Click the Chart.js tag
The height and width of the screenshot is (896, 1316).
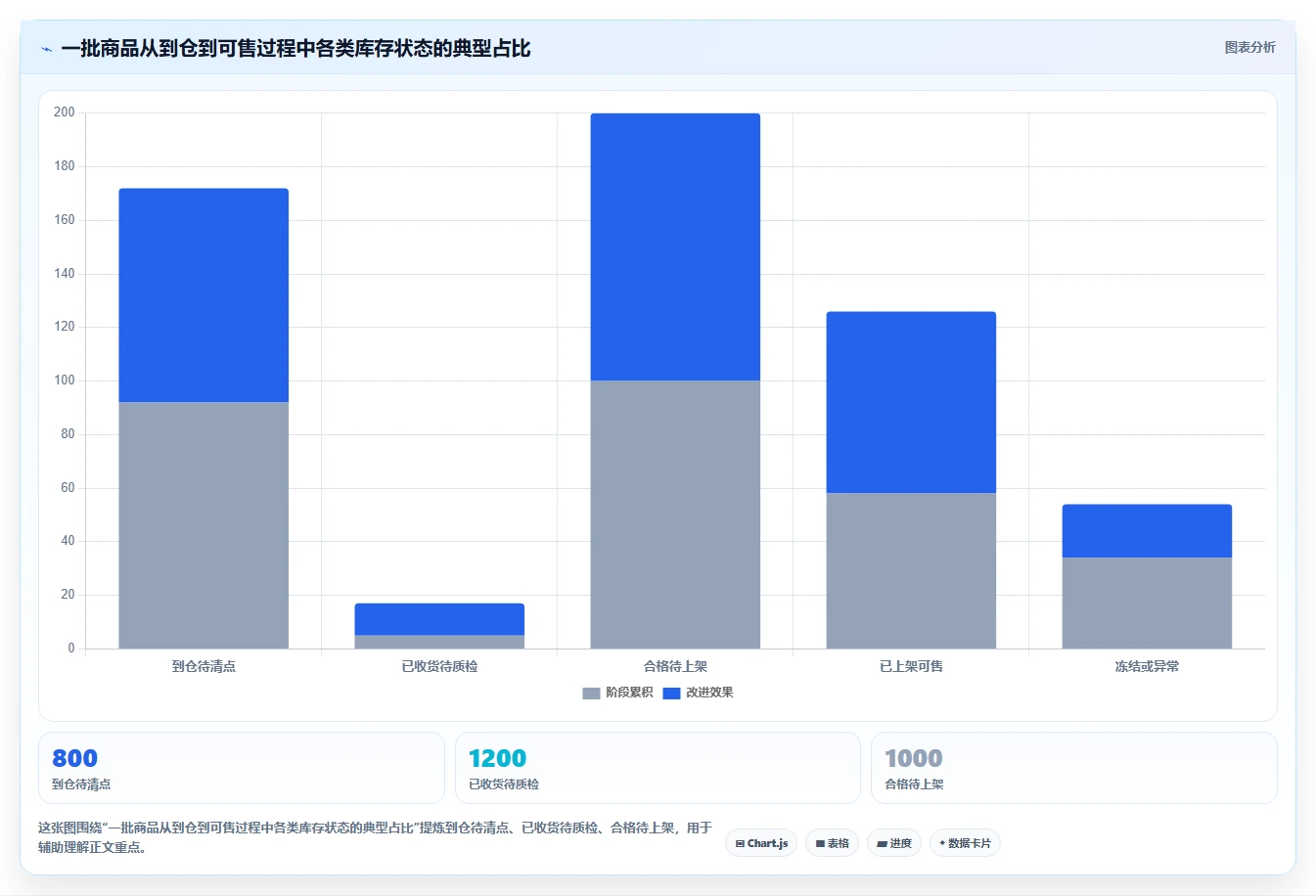761,843
